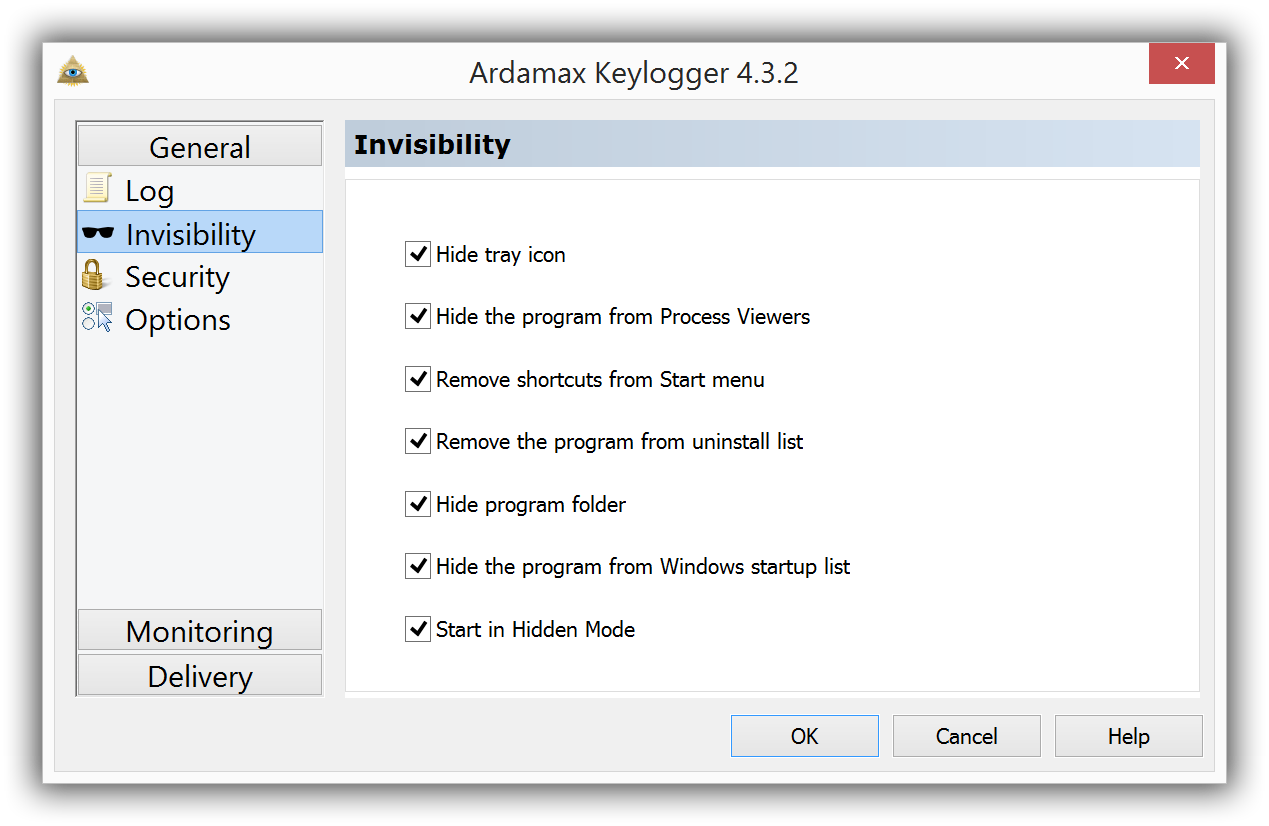Open Help from the bottom buttons
The height and width of the screenshot is (826, 1269).
point(1129,736)
